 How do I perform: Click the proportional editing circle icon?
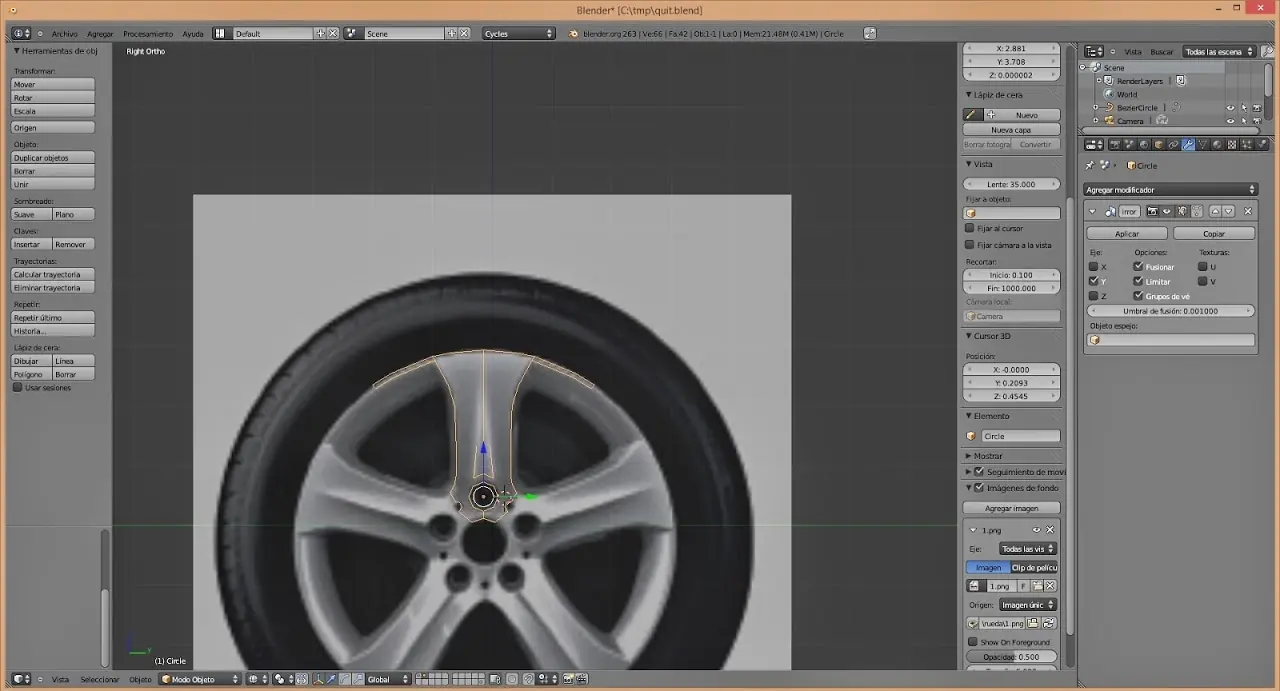[512, 679]
